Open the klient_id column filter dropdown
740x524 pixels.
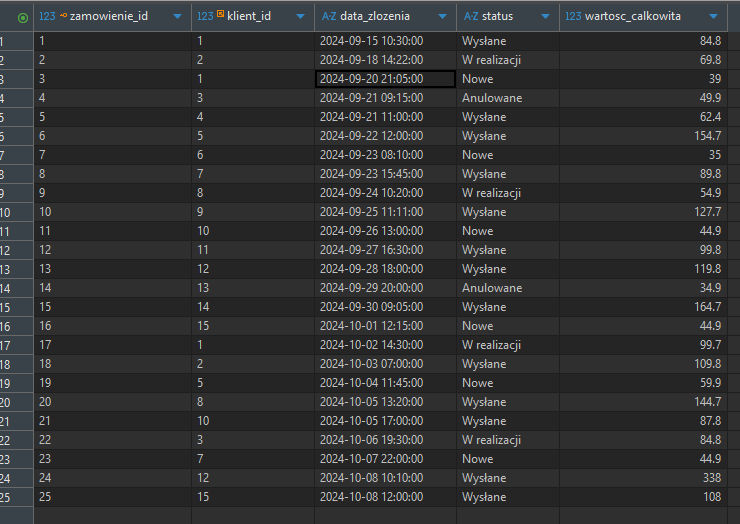click(x=301, y=17)
